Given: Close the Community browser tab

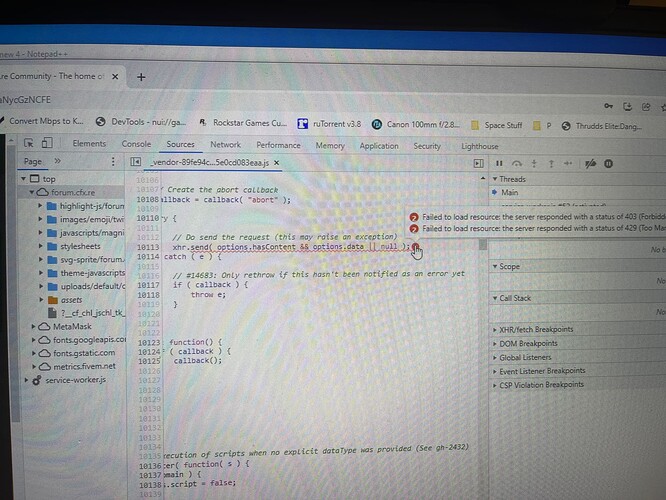Looking at the screenshot, I should click(115, 76).
